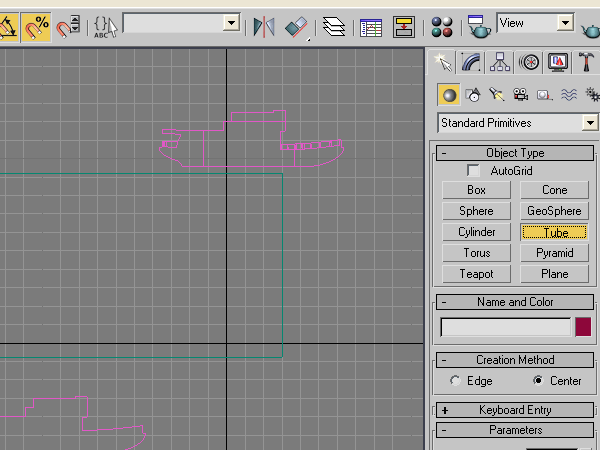Image resolution: width=600 pixels, height=450 pixels.
Task: Open the render View type dropdown
Action: (x=565, y=23)
